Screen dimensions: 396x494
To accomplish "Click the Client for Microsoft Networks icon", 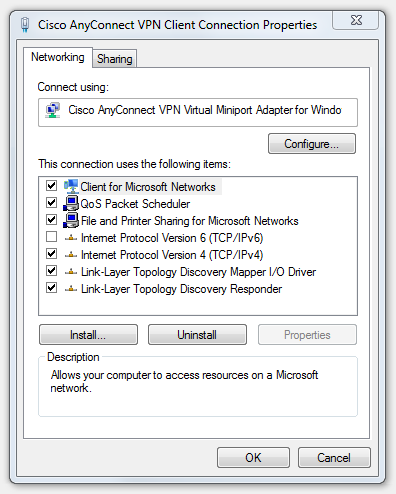I will tap(71, 186).
